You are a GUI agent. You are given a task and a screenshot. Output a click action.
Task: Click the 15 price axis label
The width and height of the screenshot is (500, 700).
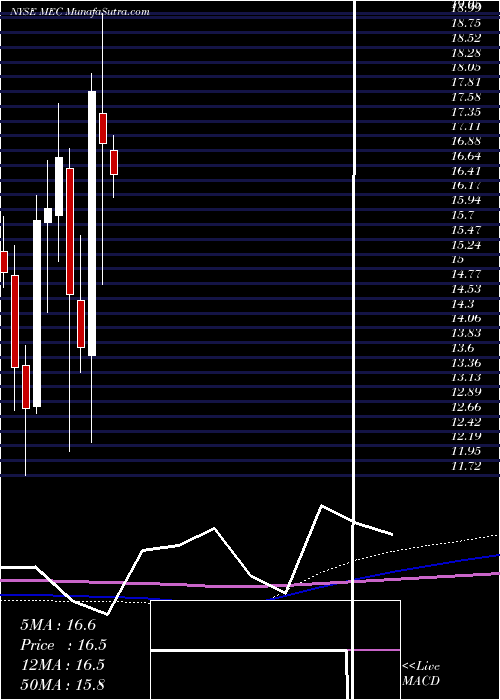point(458,259)
